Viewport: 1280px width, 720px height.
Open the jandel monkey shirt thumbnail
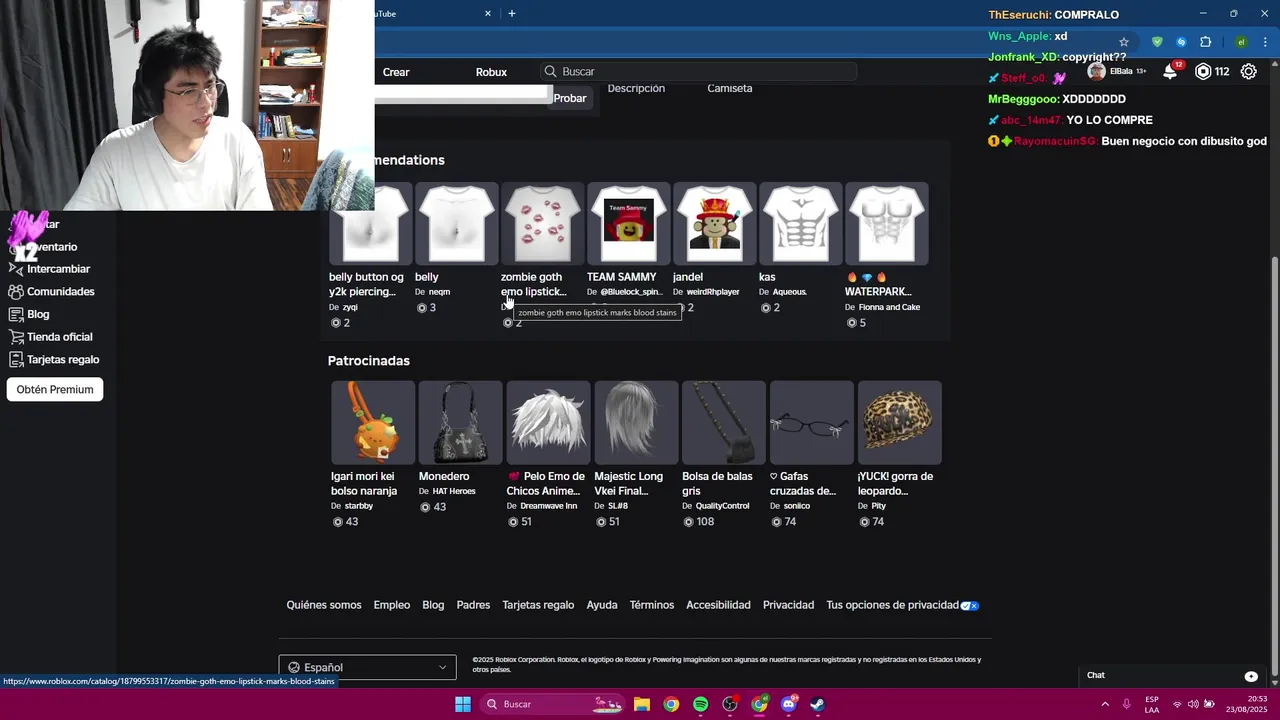tap(714, 223)
